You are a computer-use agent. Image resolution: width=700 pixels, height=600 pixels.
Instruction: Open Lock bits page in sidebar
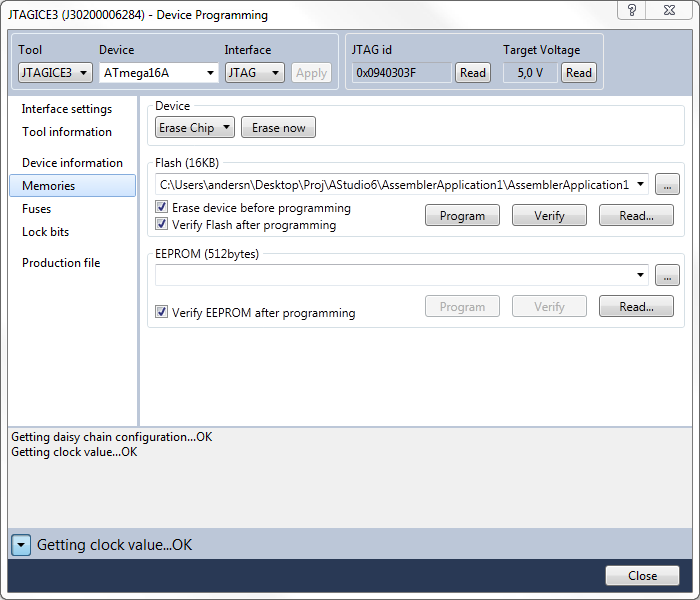(x=45, y=232)
